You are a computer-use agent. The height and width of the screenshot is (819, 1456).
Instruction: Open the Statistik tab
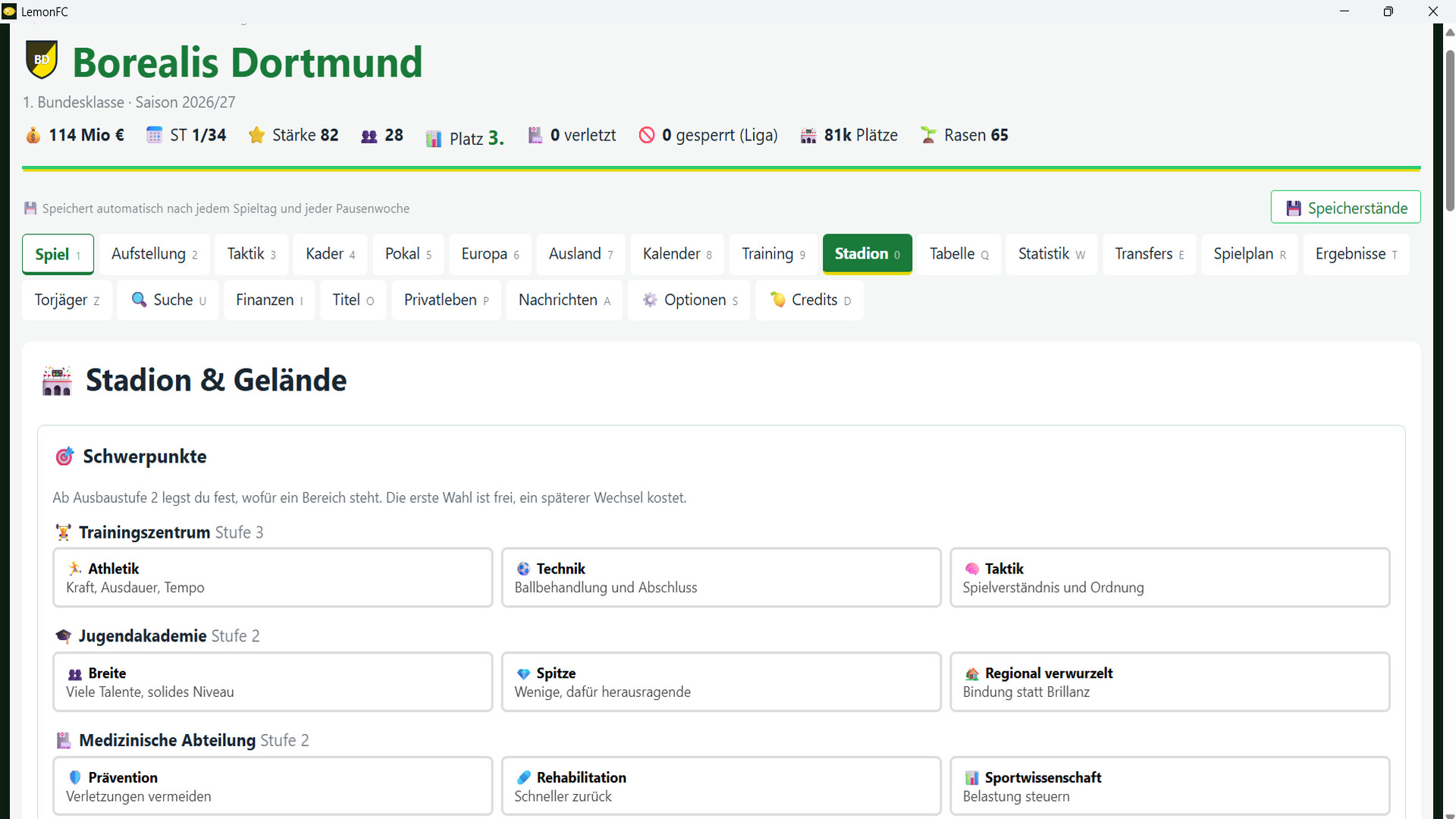pyautogui.click(x=1052, y=254)
